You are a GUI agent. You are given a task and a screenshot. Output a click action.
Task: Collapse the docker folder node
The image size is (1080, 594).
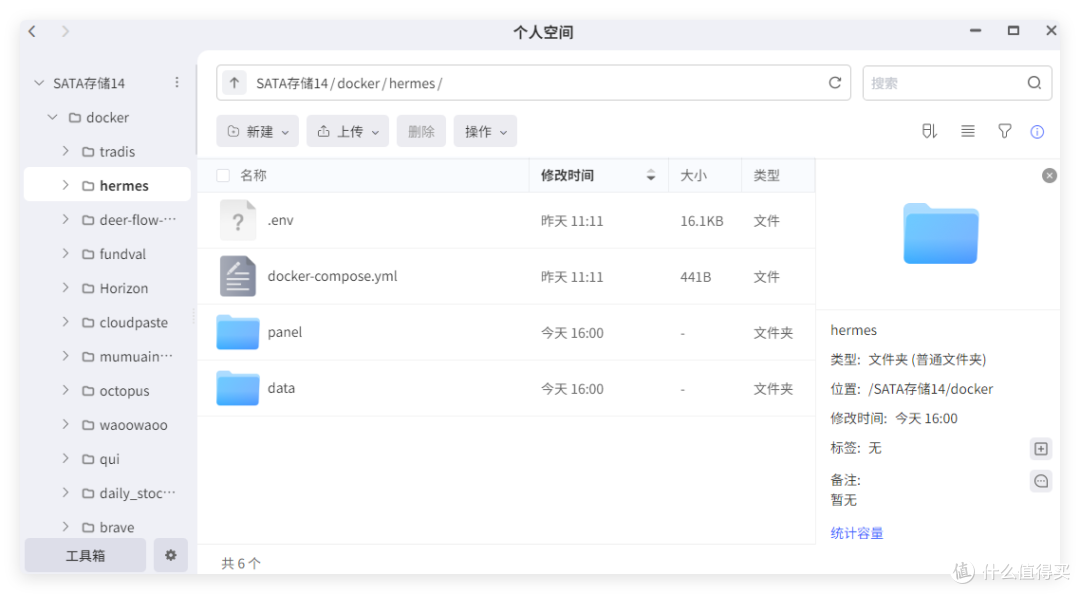coord(52,117)
